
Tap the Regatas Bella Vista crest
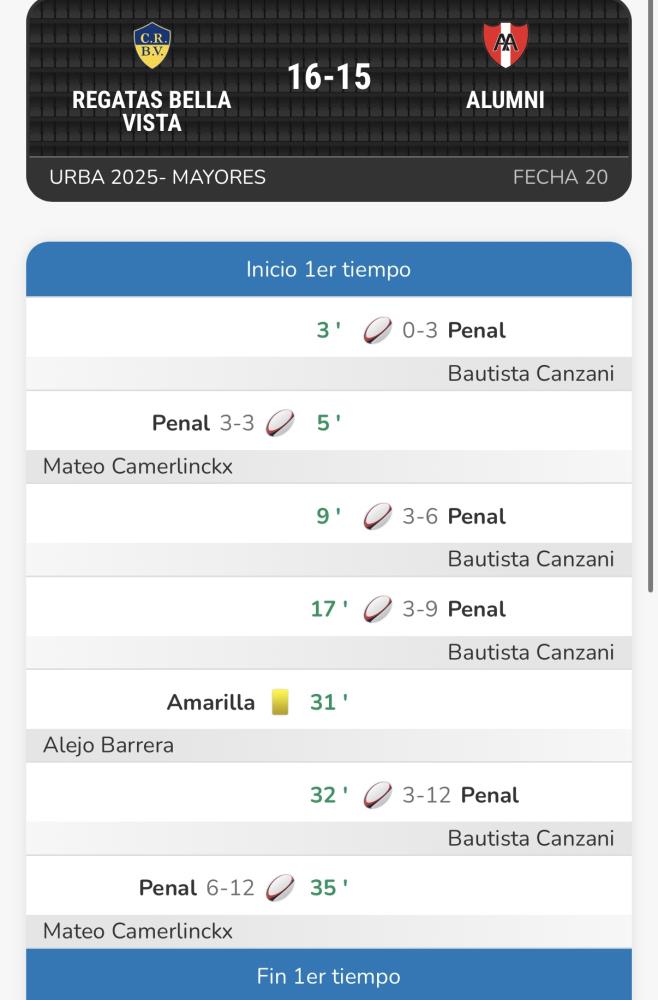pyautogui.click(x=152, y=45)
